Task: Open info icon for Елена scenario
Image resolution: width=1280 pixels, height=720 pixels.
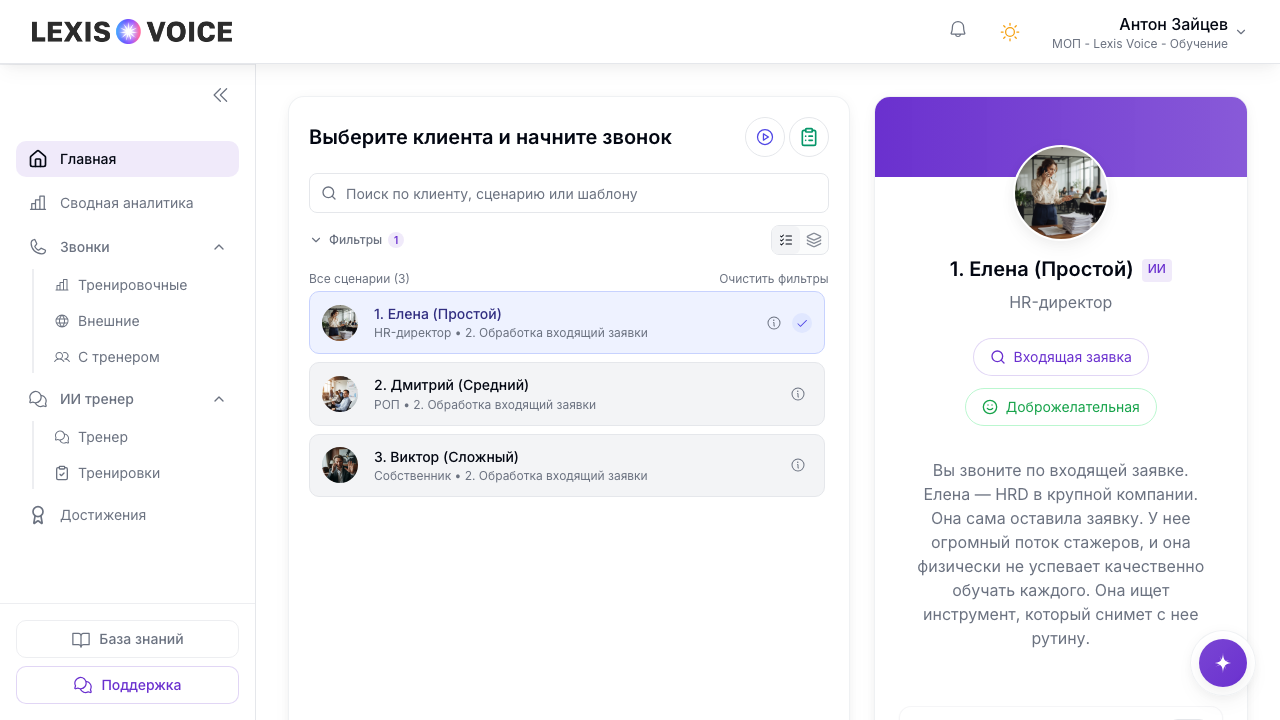Action: pos(774,323)
